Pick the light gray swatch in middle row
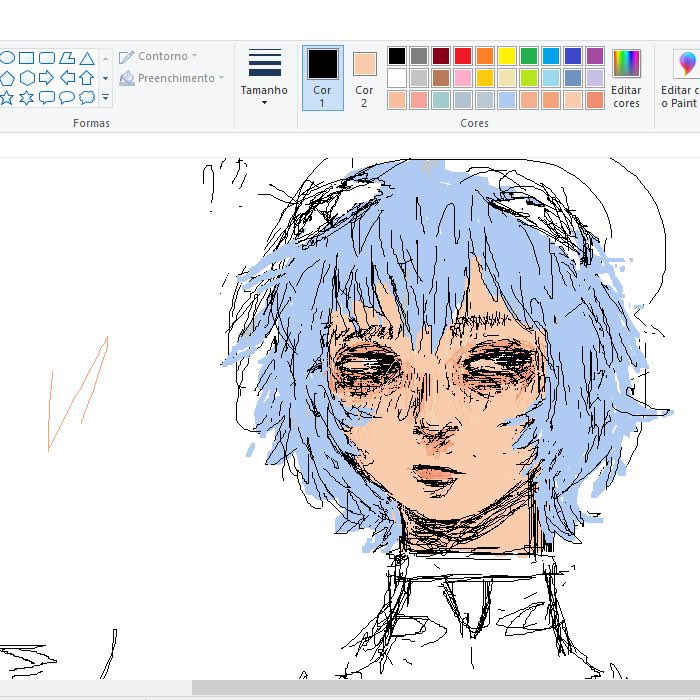This screenshot has width=700, height=700. [419, 78]
